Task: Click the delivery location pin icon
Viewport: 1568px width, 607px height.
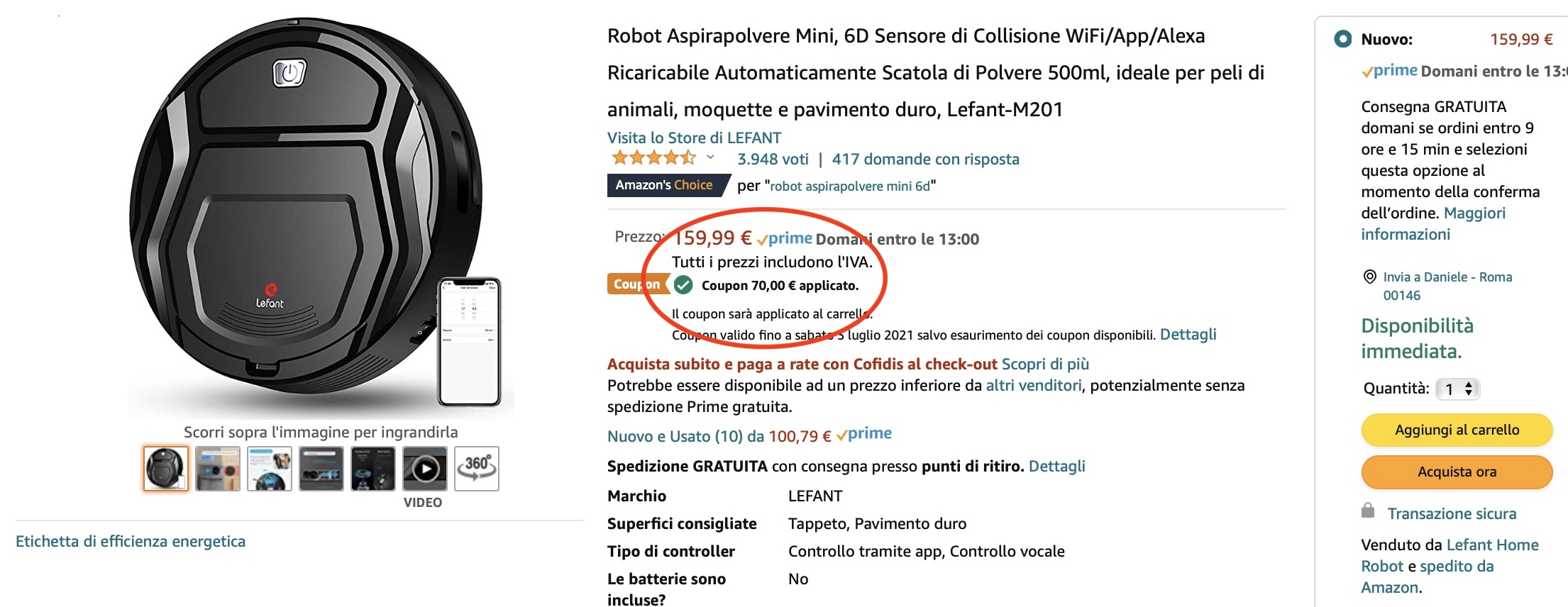Action: coord(1370,277)
